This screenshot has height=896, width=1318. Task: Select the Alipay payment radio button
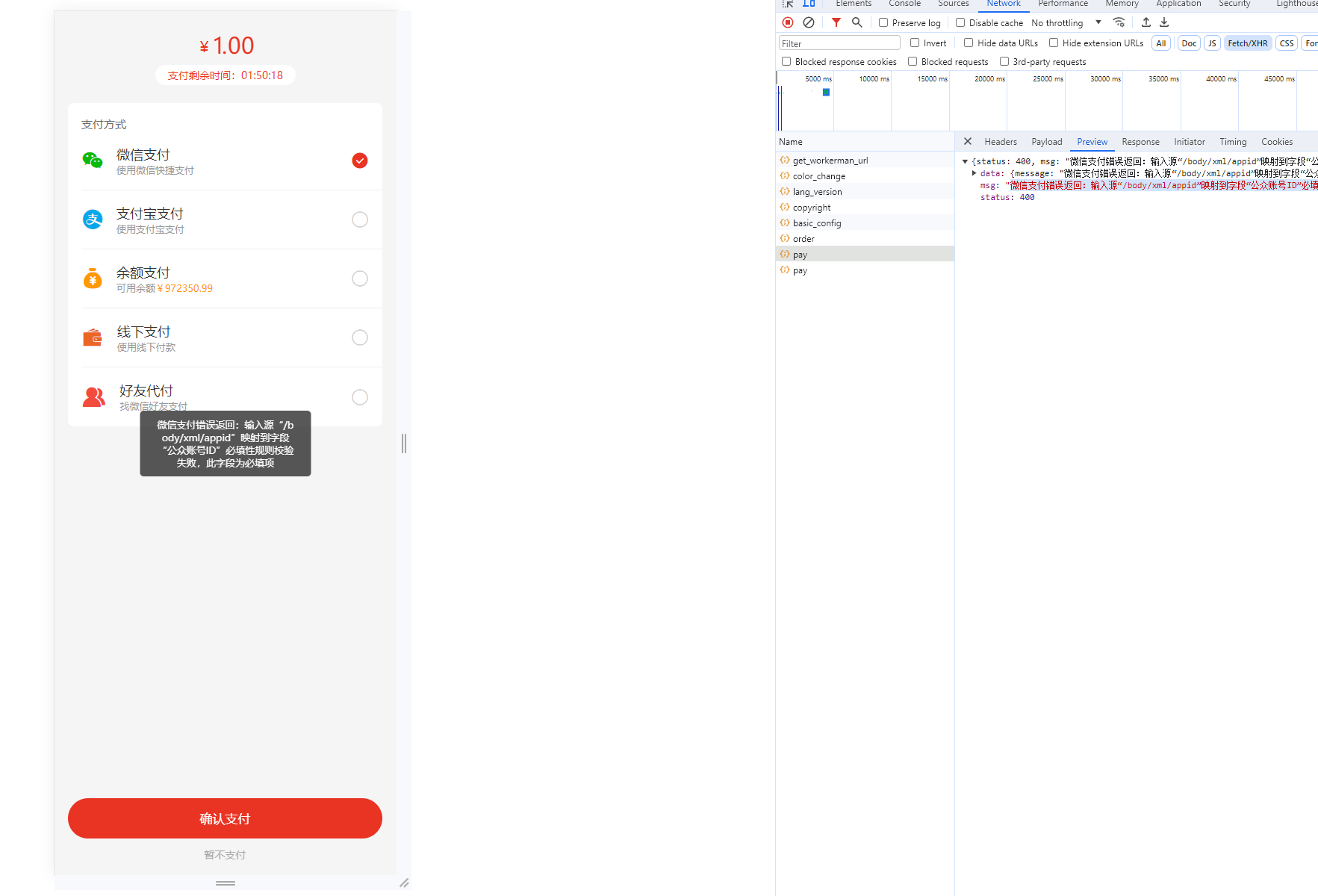pyautogui.click(x=359, y=220)
